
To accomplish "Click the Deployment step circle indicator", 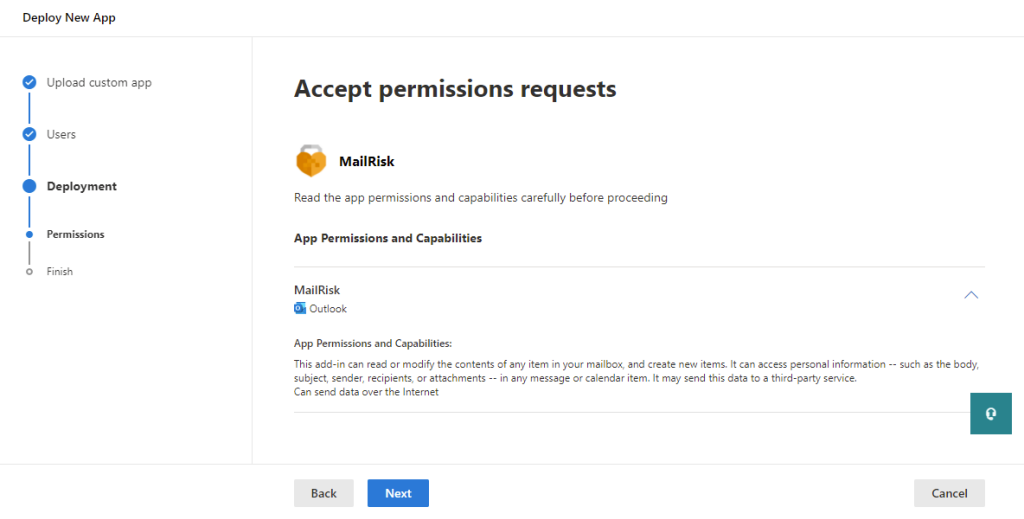I will pyautogui.click(x=30, y=186).
